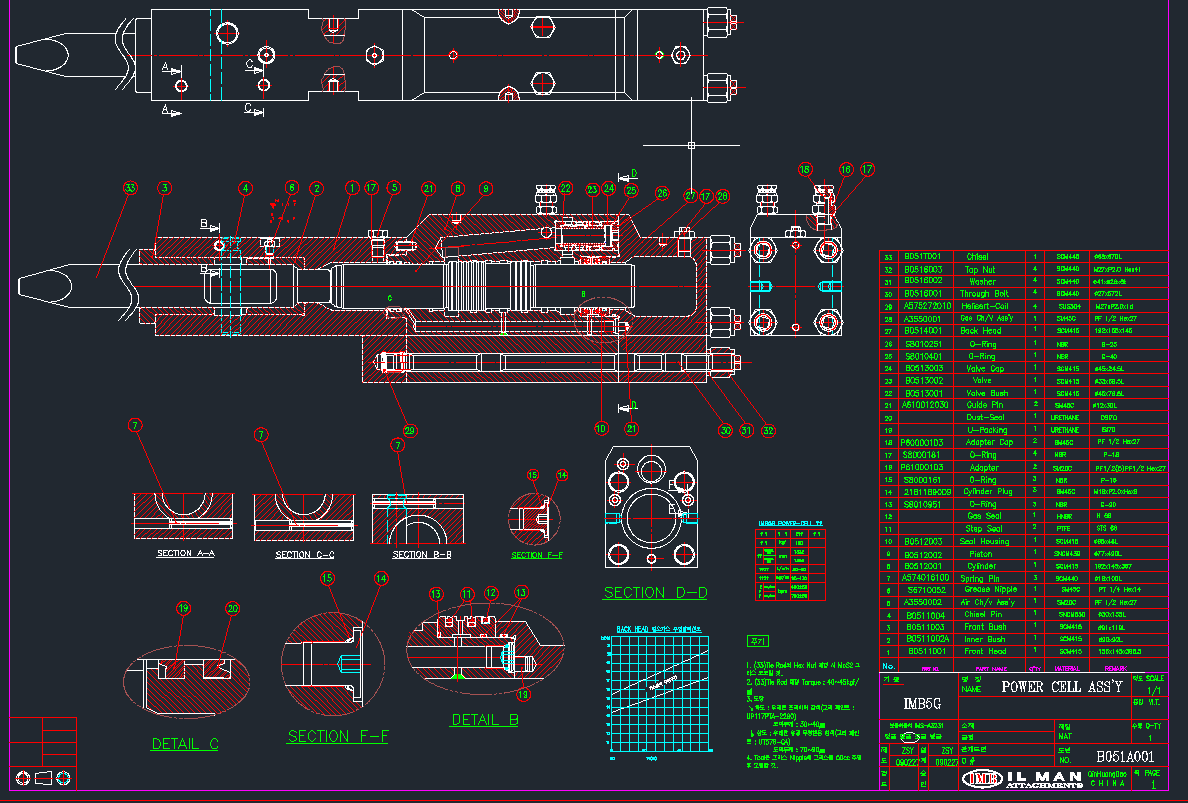Select part number A610012030 in the list
The image size is (1188, 803).
coord(925,405)
